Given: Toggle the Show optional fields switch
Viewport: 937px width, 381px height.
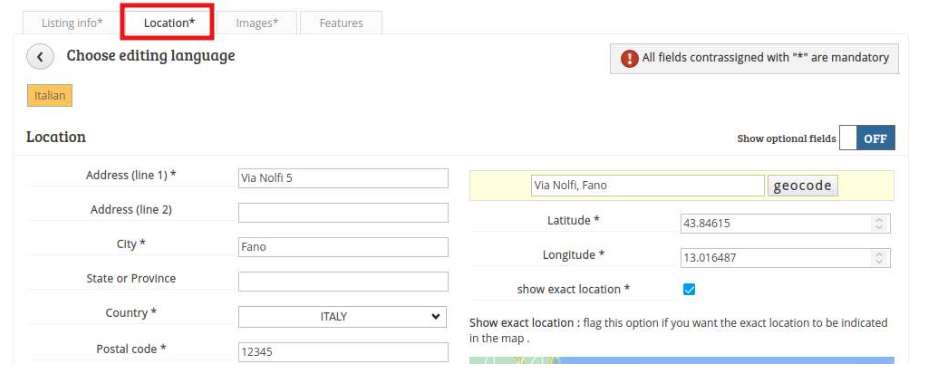Looking at the screenshot, I should pyautogui.click(x=866, y=138).
